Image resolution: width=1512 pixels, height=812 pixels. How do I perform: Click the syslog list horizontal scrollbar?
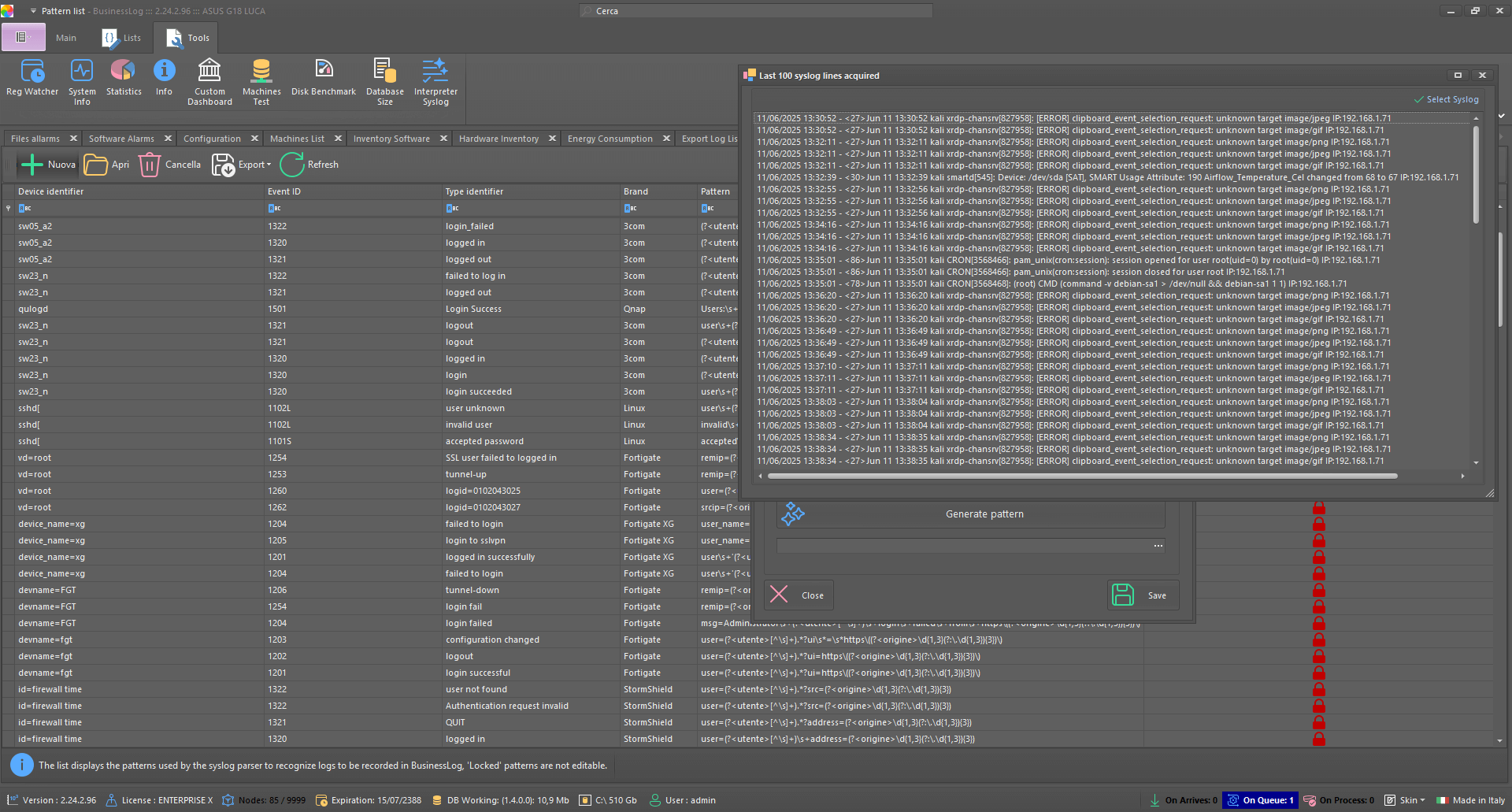[1083, 476]
